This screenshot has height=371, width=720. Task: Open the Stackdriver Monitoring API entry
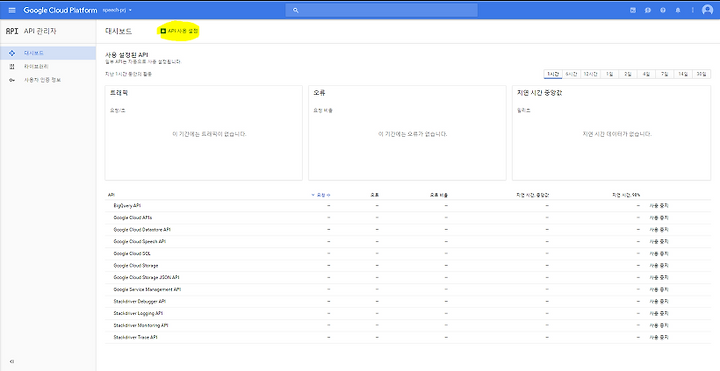tap(141, 325)
